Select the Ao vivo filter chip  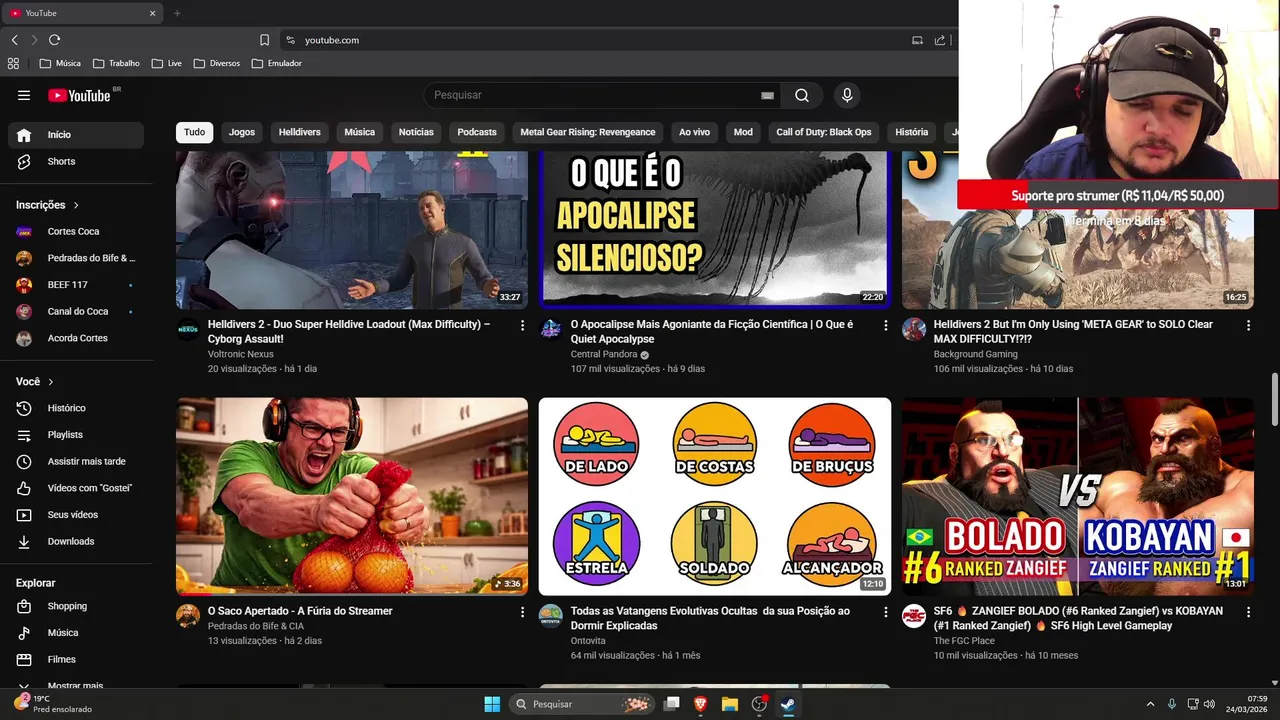tap(694, 132)
